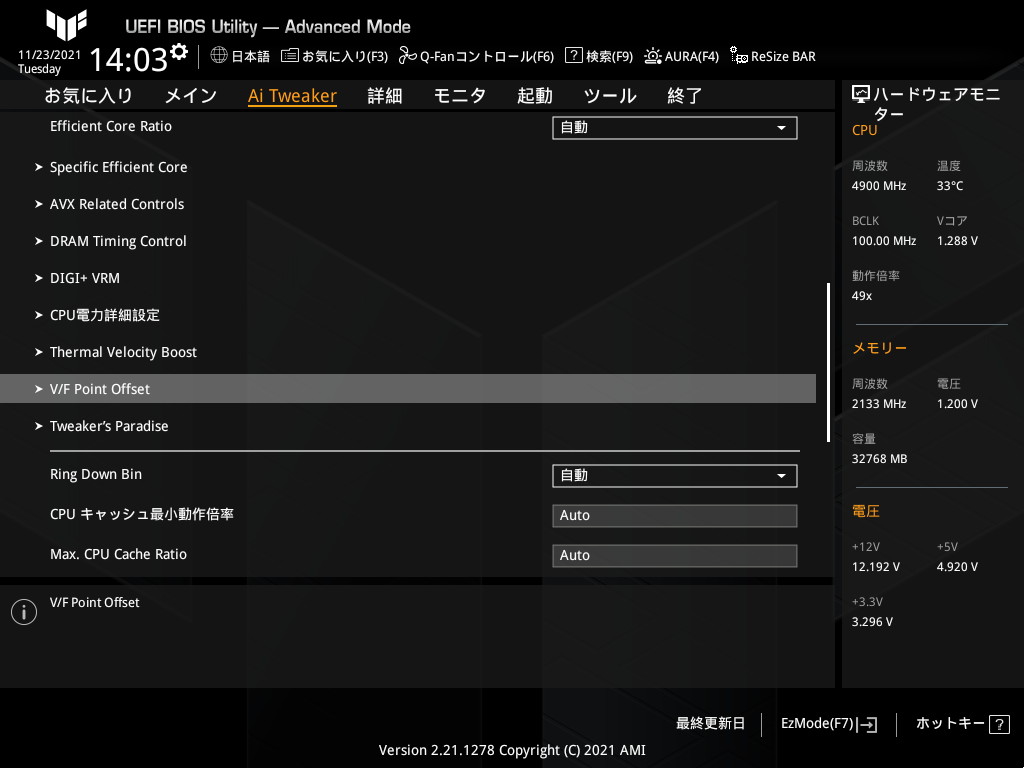Click the 検索(F9) label

click(609, 57)
